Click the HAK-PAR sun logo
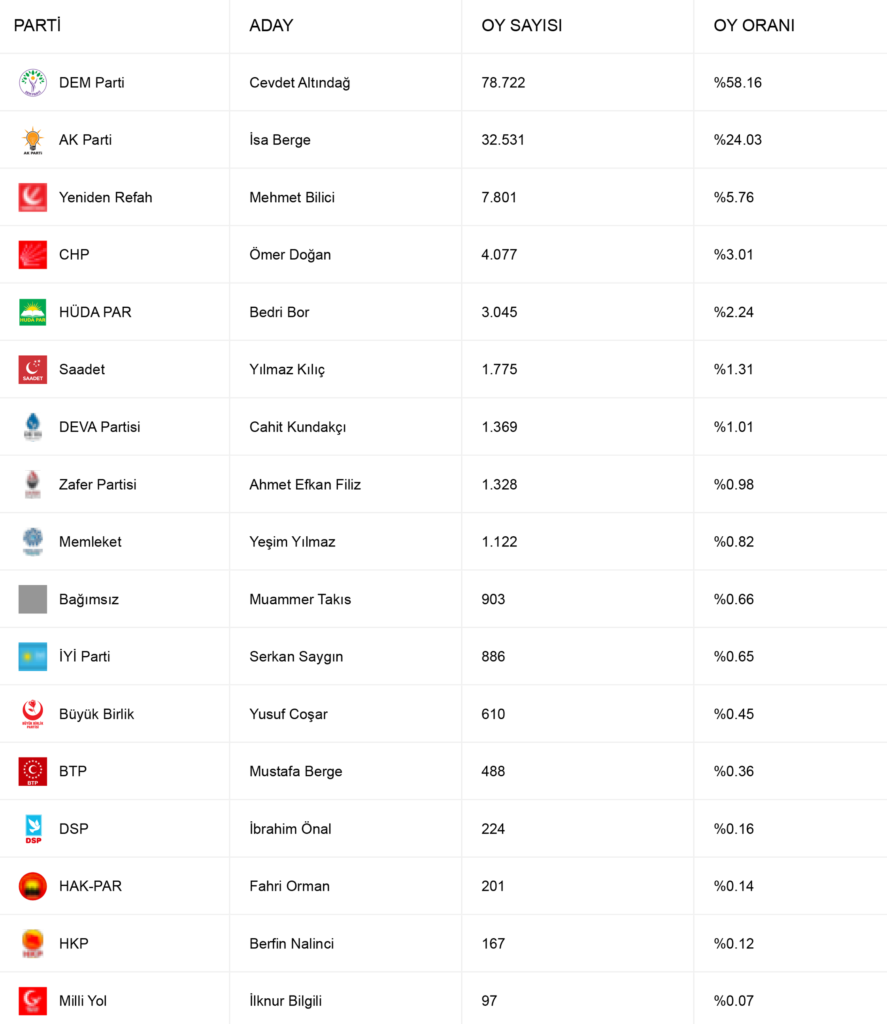The width and height of the screenshot is (887, 1024). [33, 886]
